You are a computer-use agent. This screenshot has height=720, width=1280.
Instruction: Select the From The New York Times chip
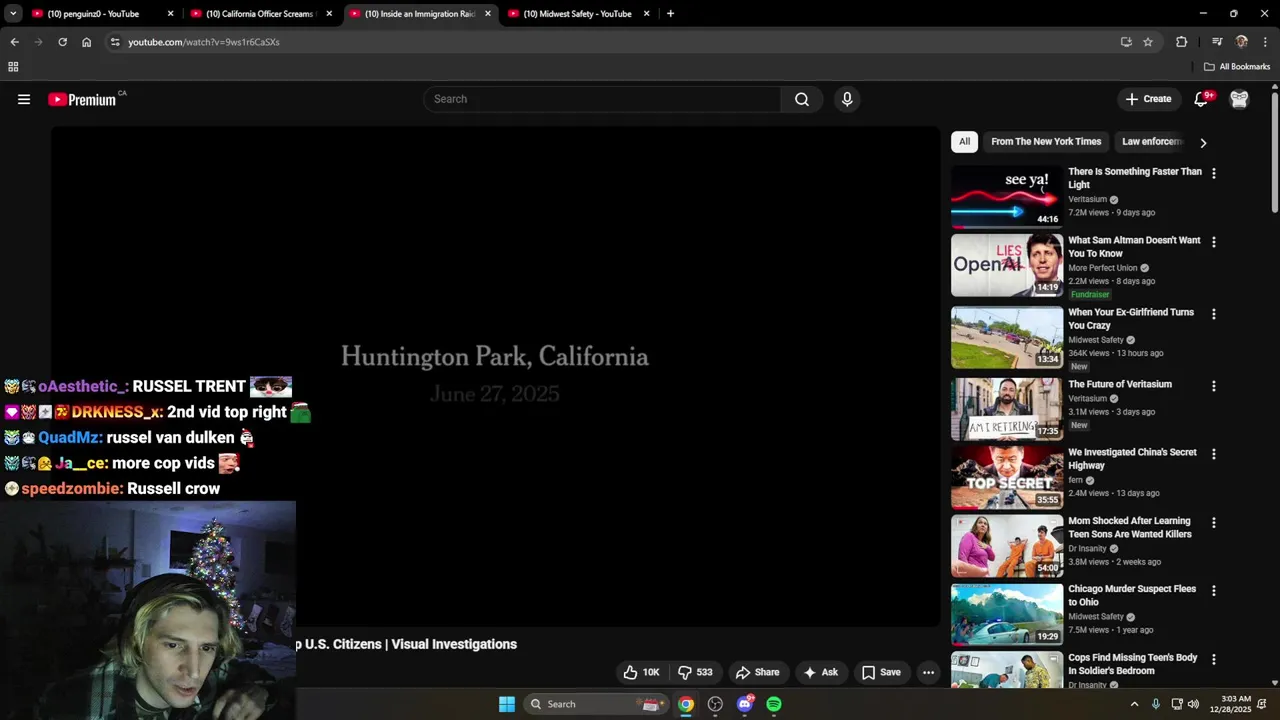[x=1046, y=141]
